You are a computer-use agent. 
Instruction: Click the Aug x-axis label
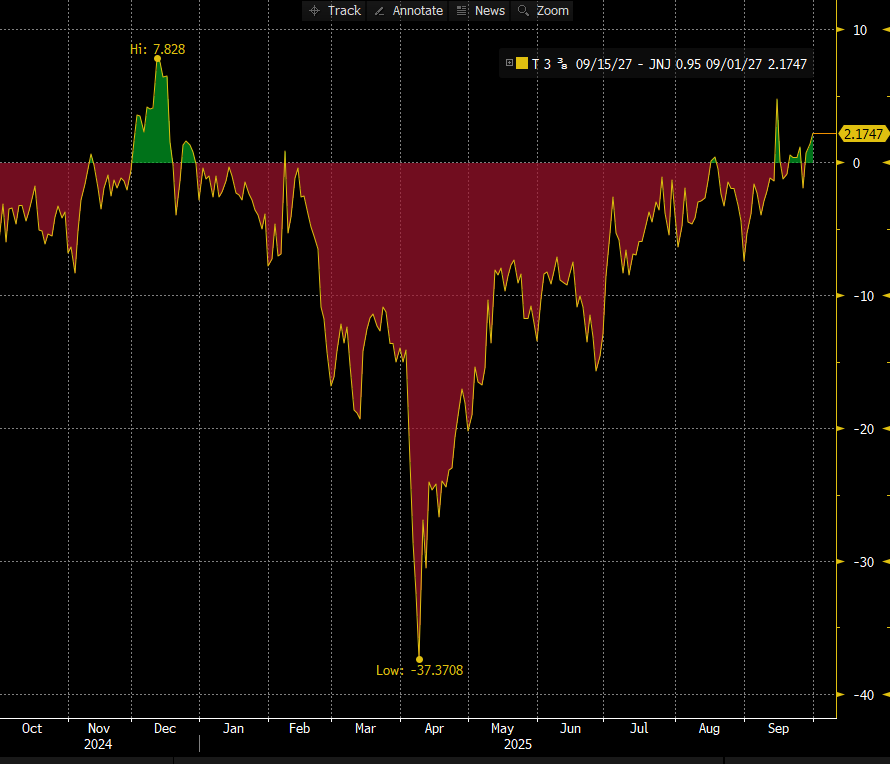point(709,728)
